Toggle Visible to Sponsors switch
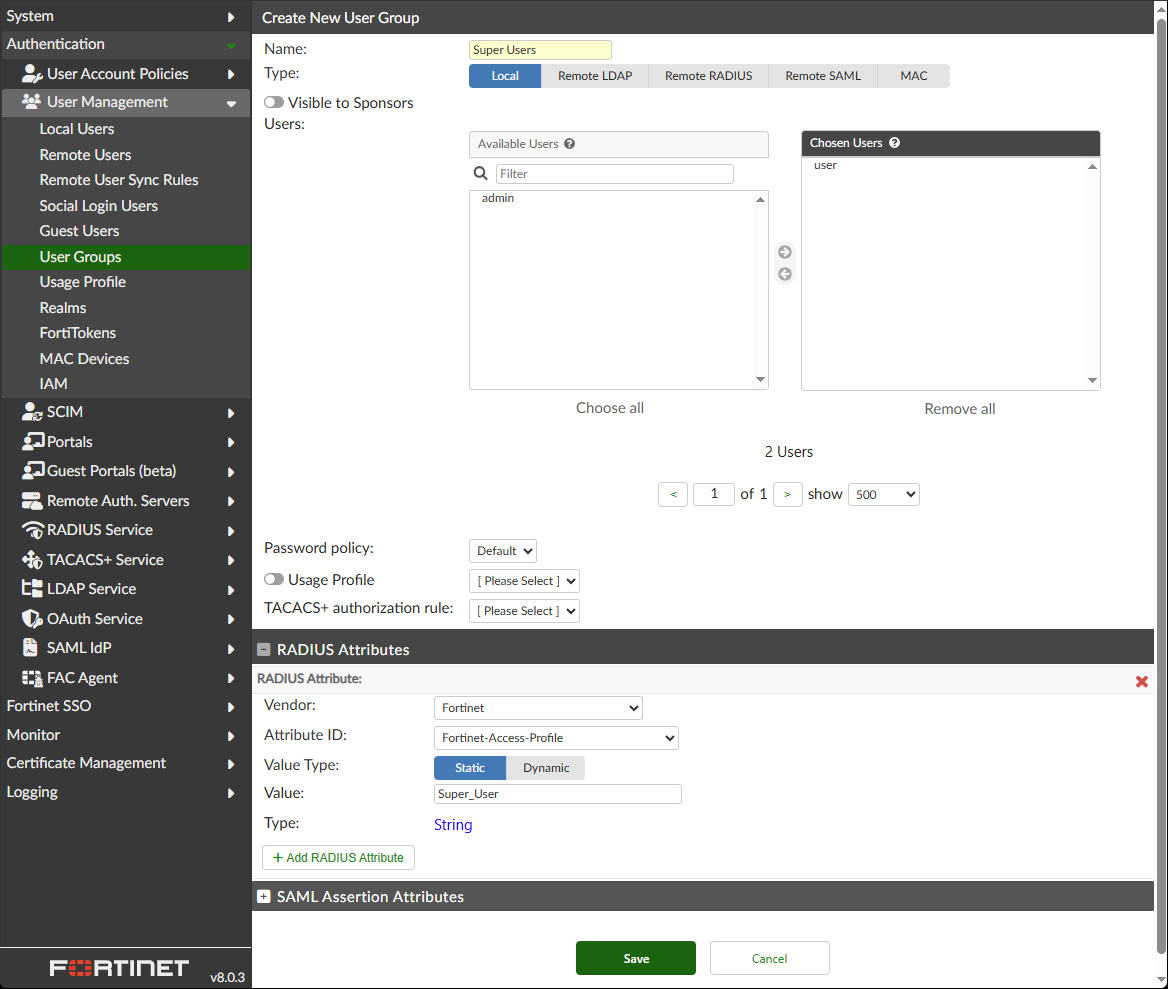The width and height of the screenshot is (1169, 989). tap(274, 102)
